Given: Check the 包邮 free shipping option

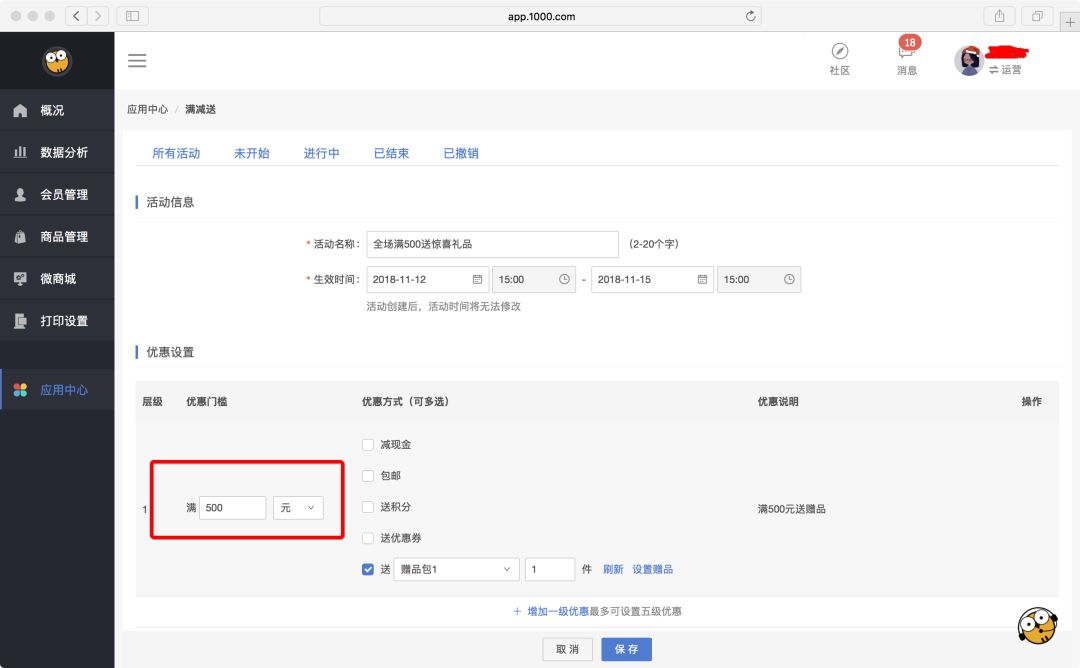Looking at the screenshot, I should [x=368, y=475].
